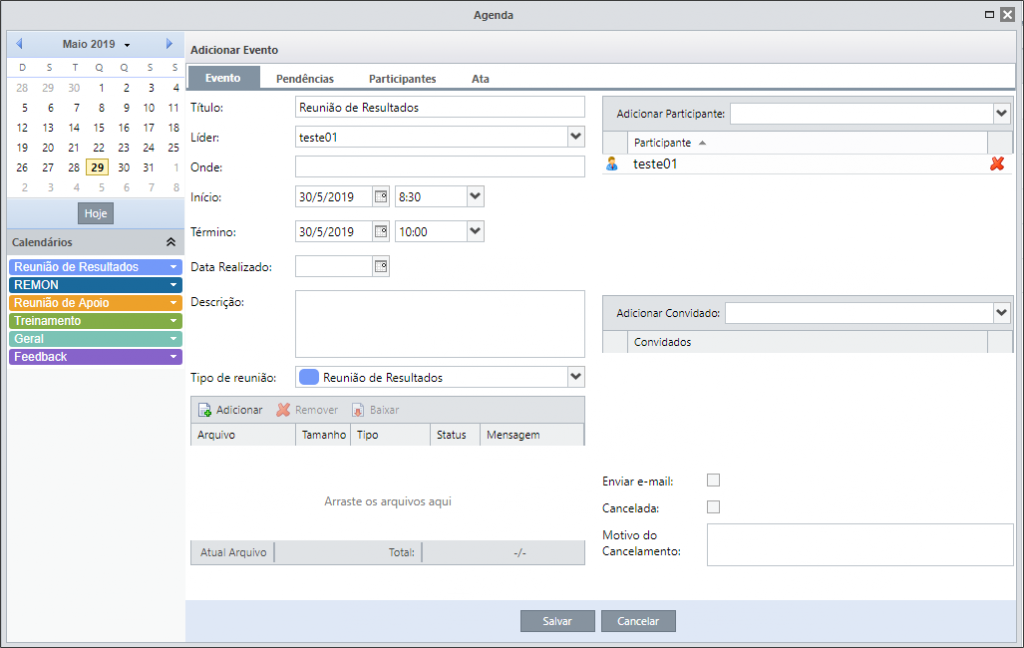
Task: Open the Líder dropdown
Action: [x=575, y=137]
